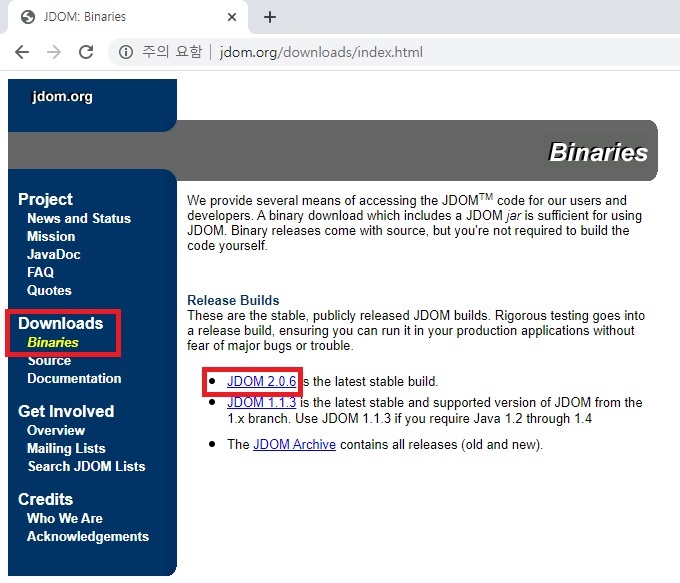This screenshot has height=583, width=680.
Task: Reload the page with the refresh icon
Action: [x=86, y=52]
